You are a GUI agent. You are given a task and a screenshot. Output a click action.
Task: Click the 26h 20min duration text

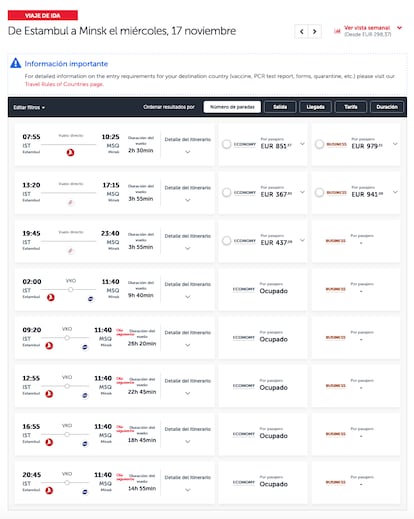pyautogui.click(x=142, y=344)
